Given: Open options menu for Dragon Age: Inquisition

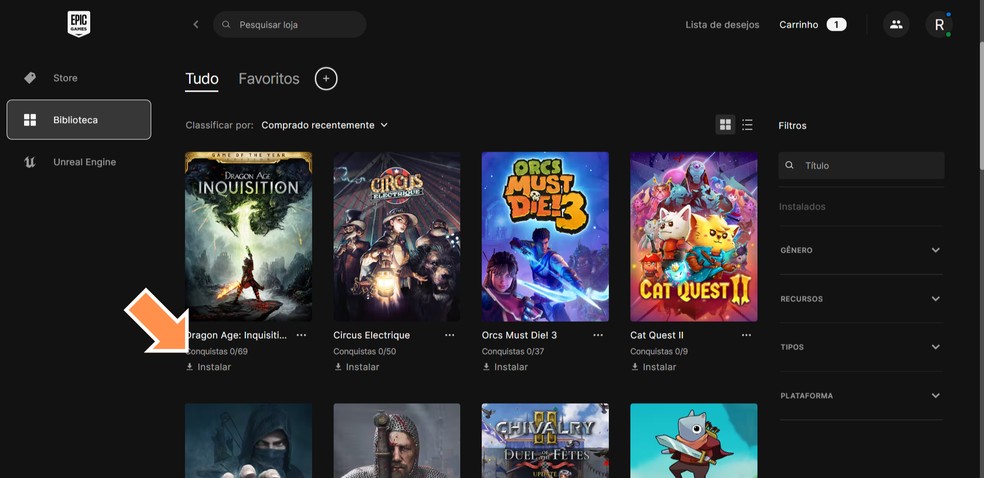Looking at the screenshot, I should coord(301,335).
